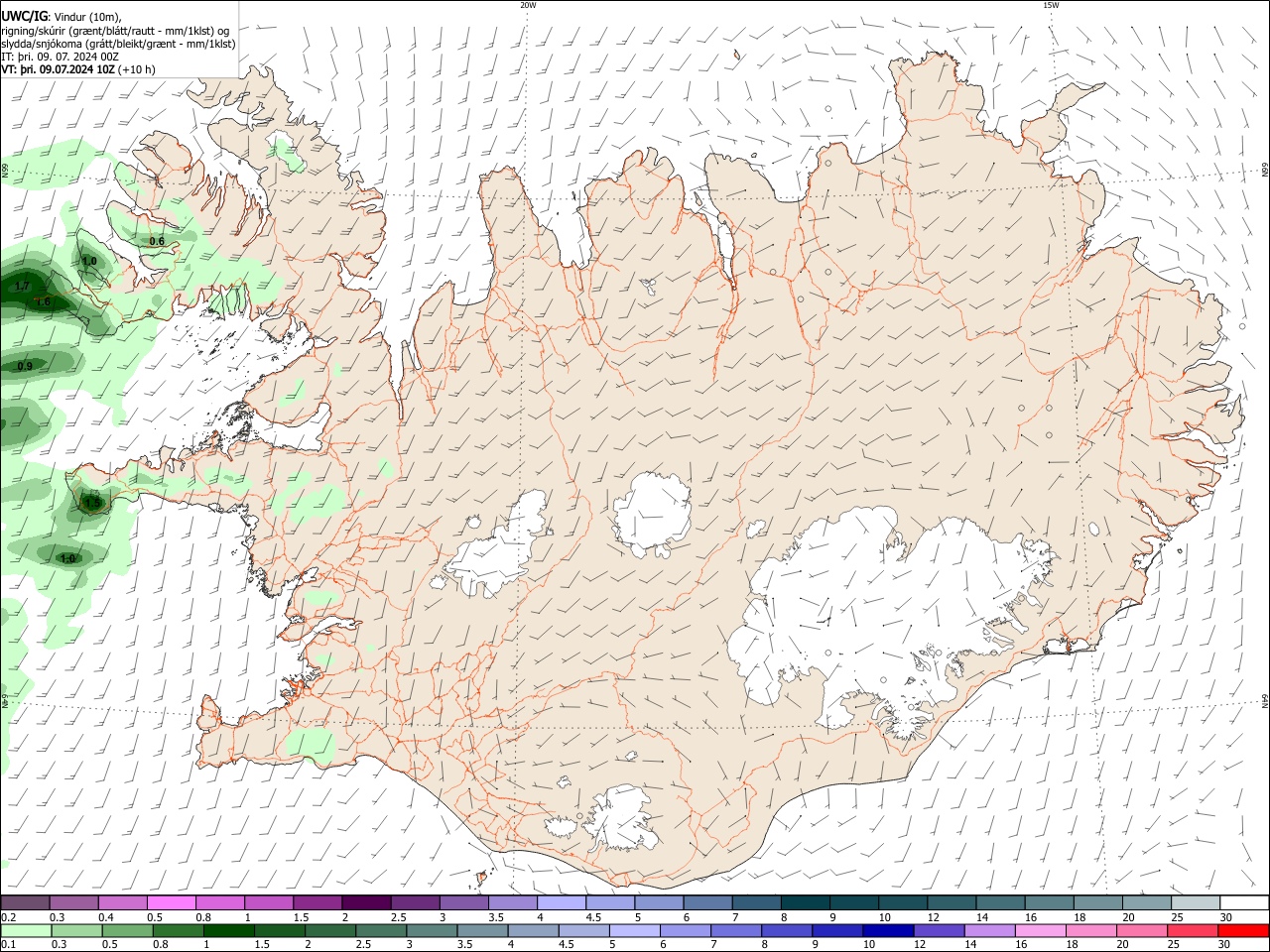Select the 0.6 rainfall value in the Westfjords
Viewport: 1270px width, 952px height.
157,241
